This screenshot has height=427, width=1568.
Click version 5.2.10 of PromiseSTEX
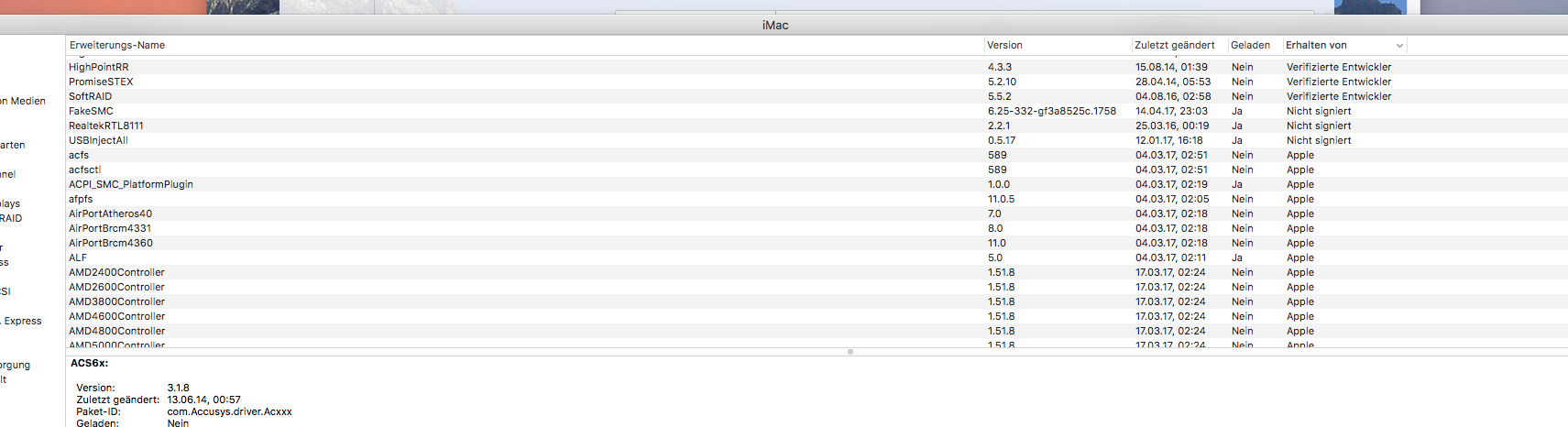pyautogui.click(x=1002, y=82)
